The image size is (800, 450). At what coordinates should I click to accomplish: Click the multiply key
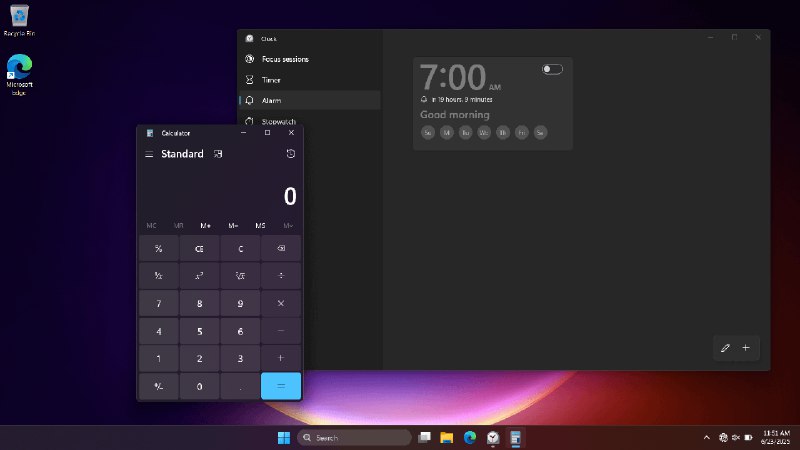pos(281,304)
